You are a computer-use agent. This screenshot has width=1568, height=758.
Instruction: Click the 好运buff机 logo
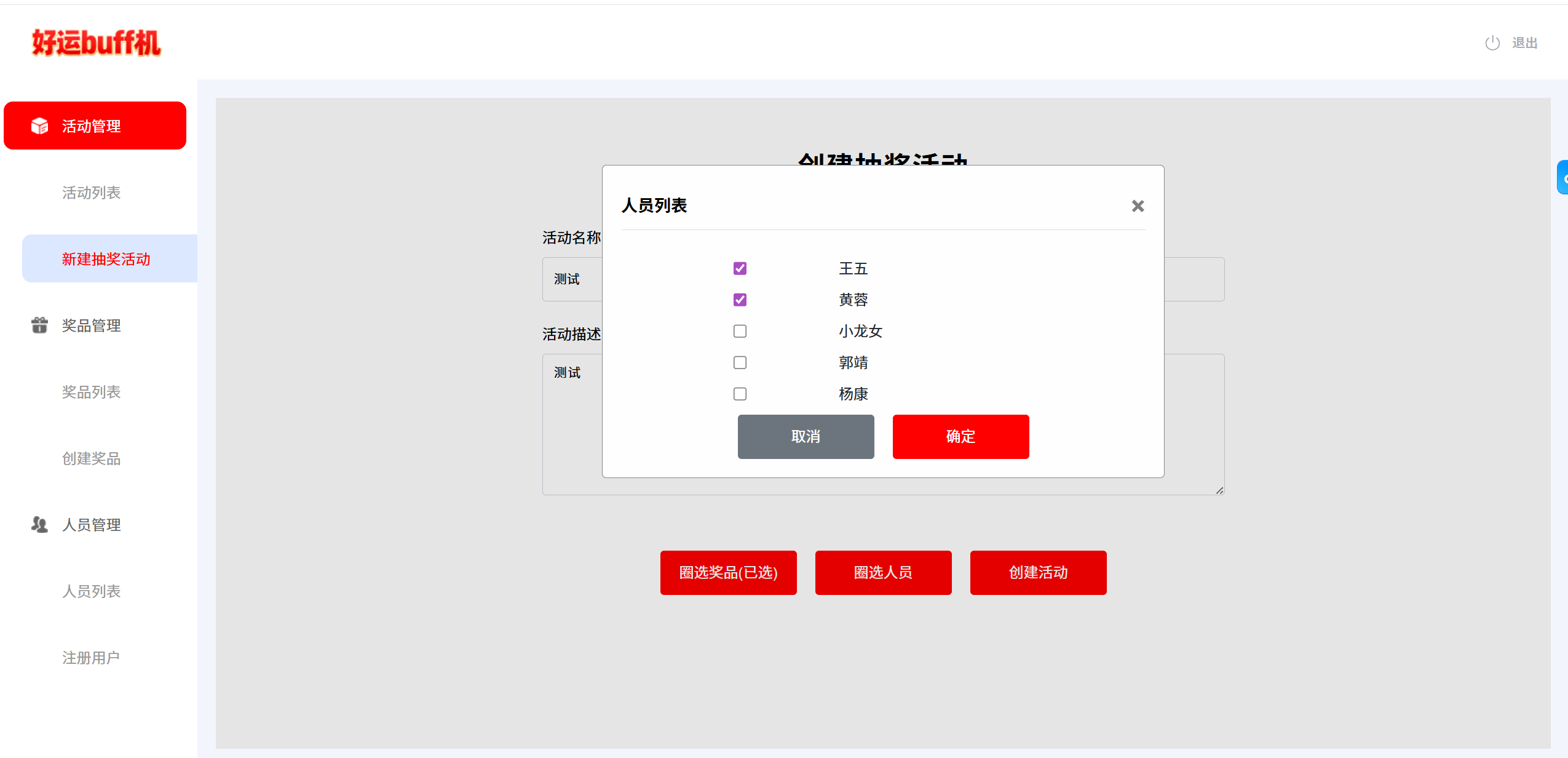click(96, 43)
